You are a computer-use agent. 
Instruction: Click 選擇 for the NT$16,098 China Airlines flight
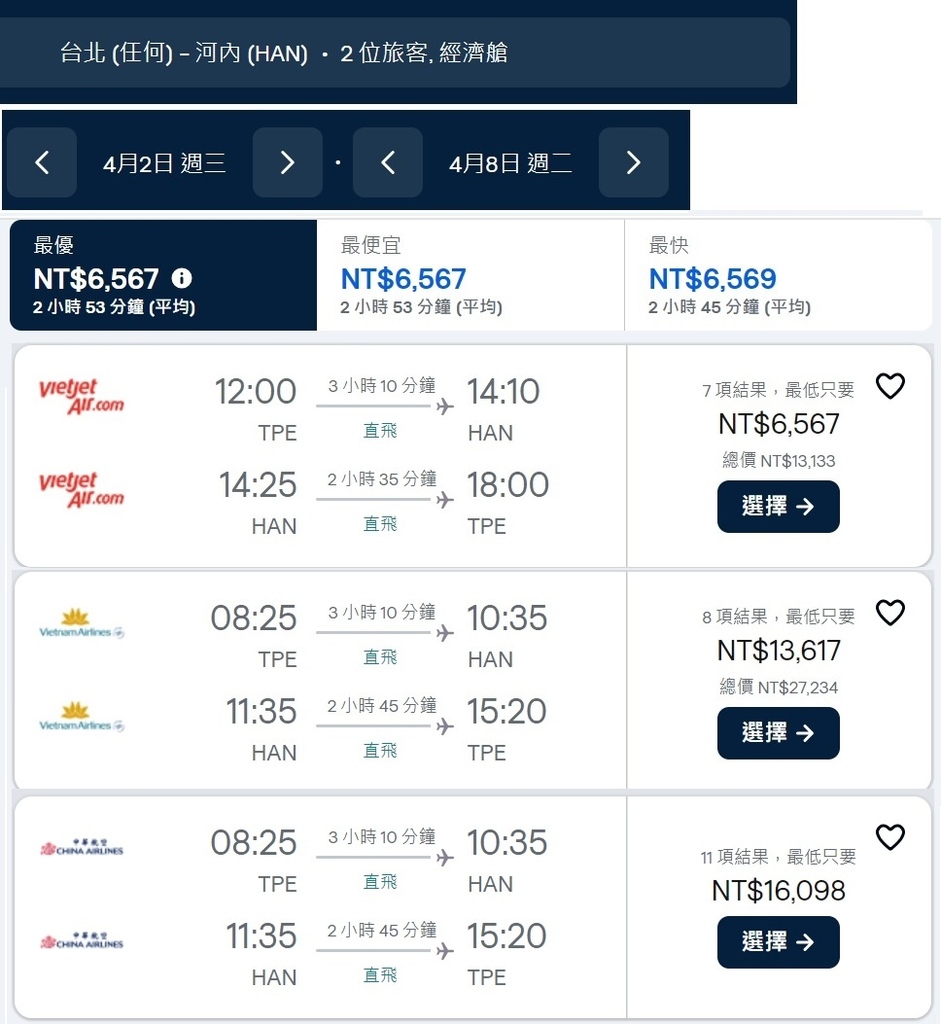pyautogui.click(x=778, y=942)
